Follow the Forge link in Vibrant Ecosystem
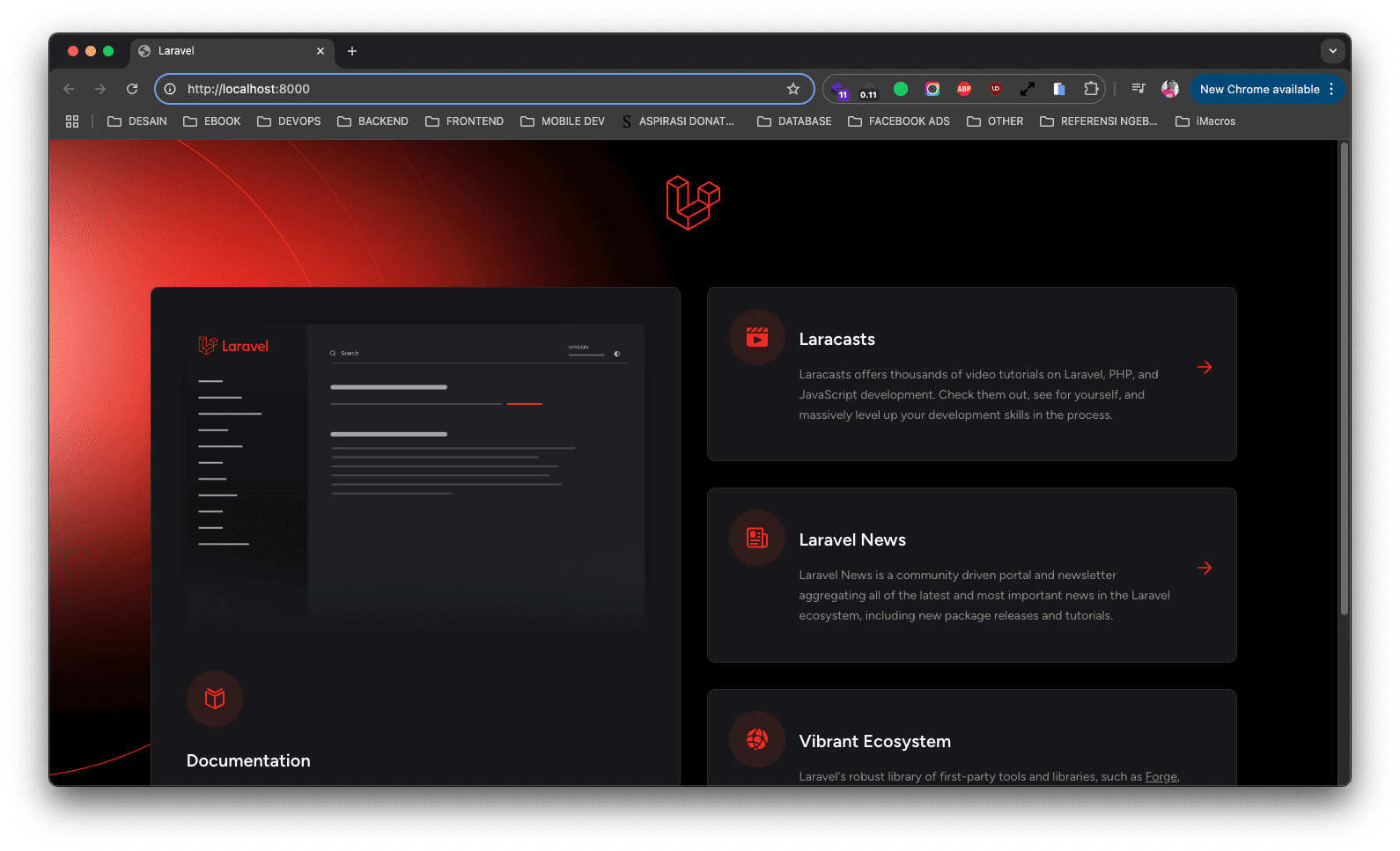Viewport: 1400px width, 851px height. tap(1161, 777)
